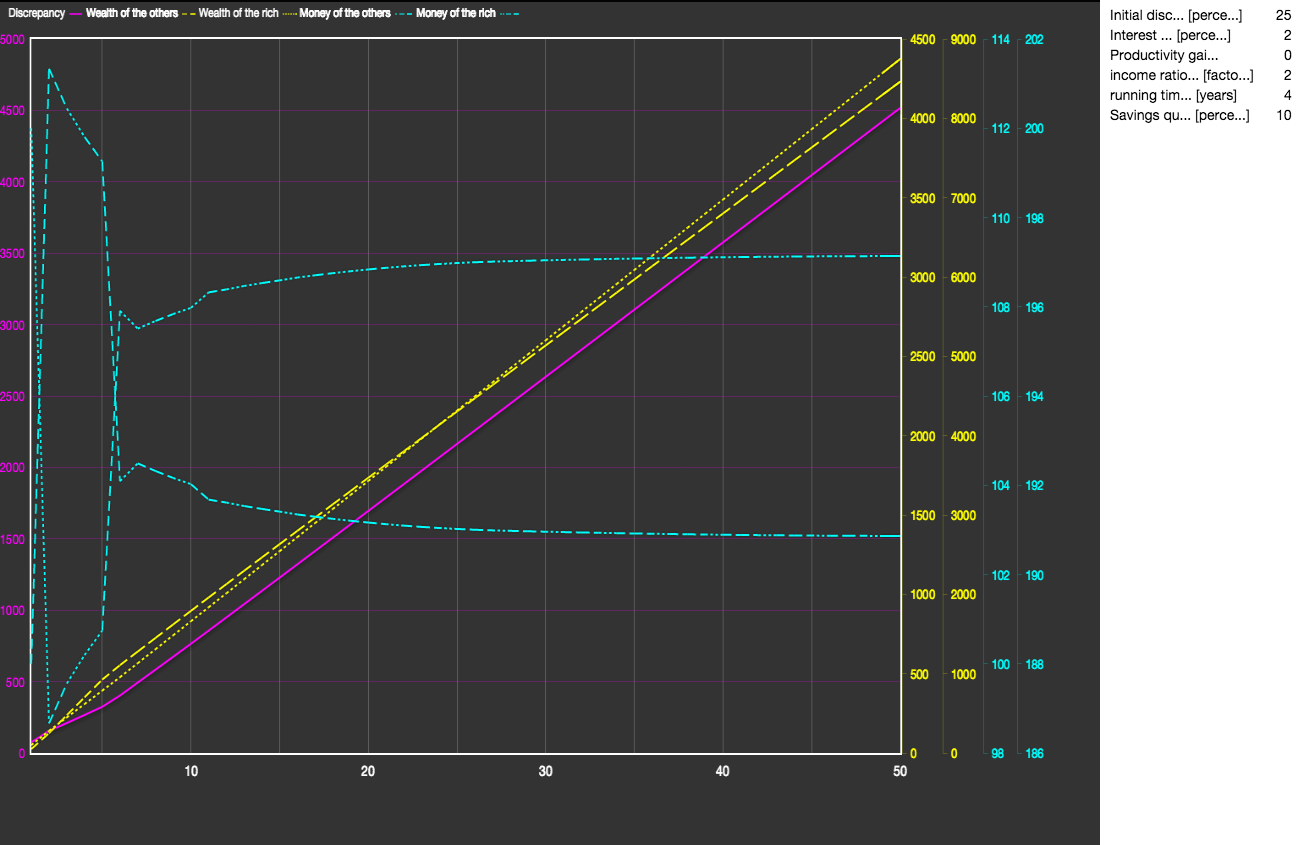Click the magenta axis label 3000
Screen dimensions: 1300x845
[x=13, y=325]
